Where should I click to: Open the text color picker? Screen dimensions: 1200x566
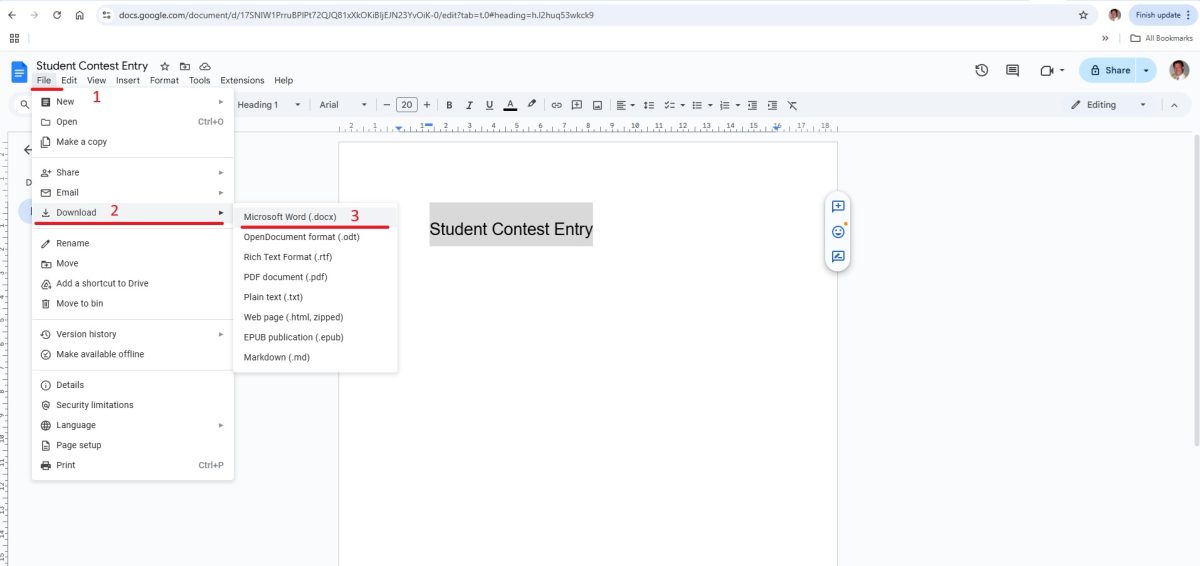510,105
